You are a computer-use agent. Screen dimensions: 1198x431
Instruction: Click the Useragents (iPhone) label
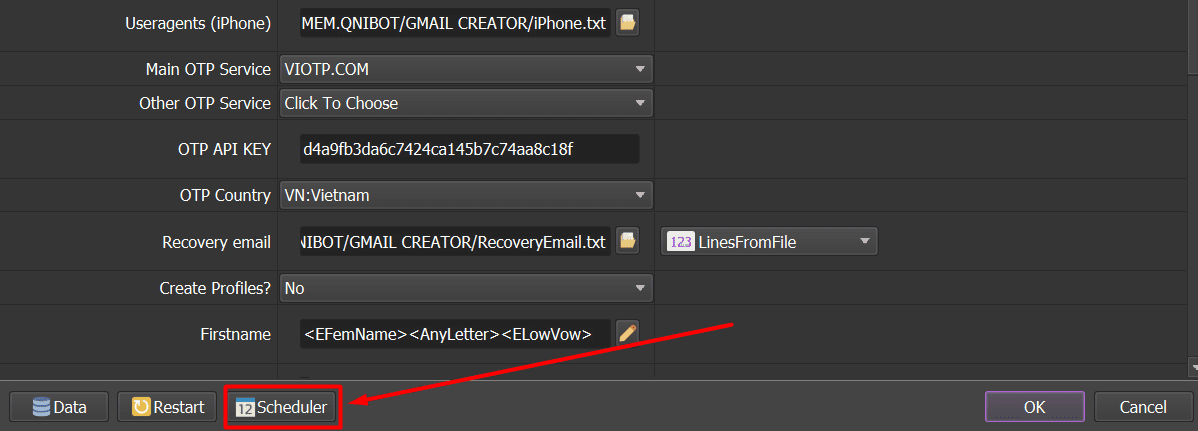[x=198, y=24]
